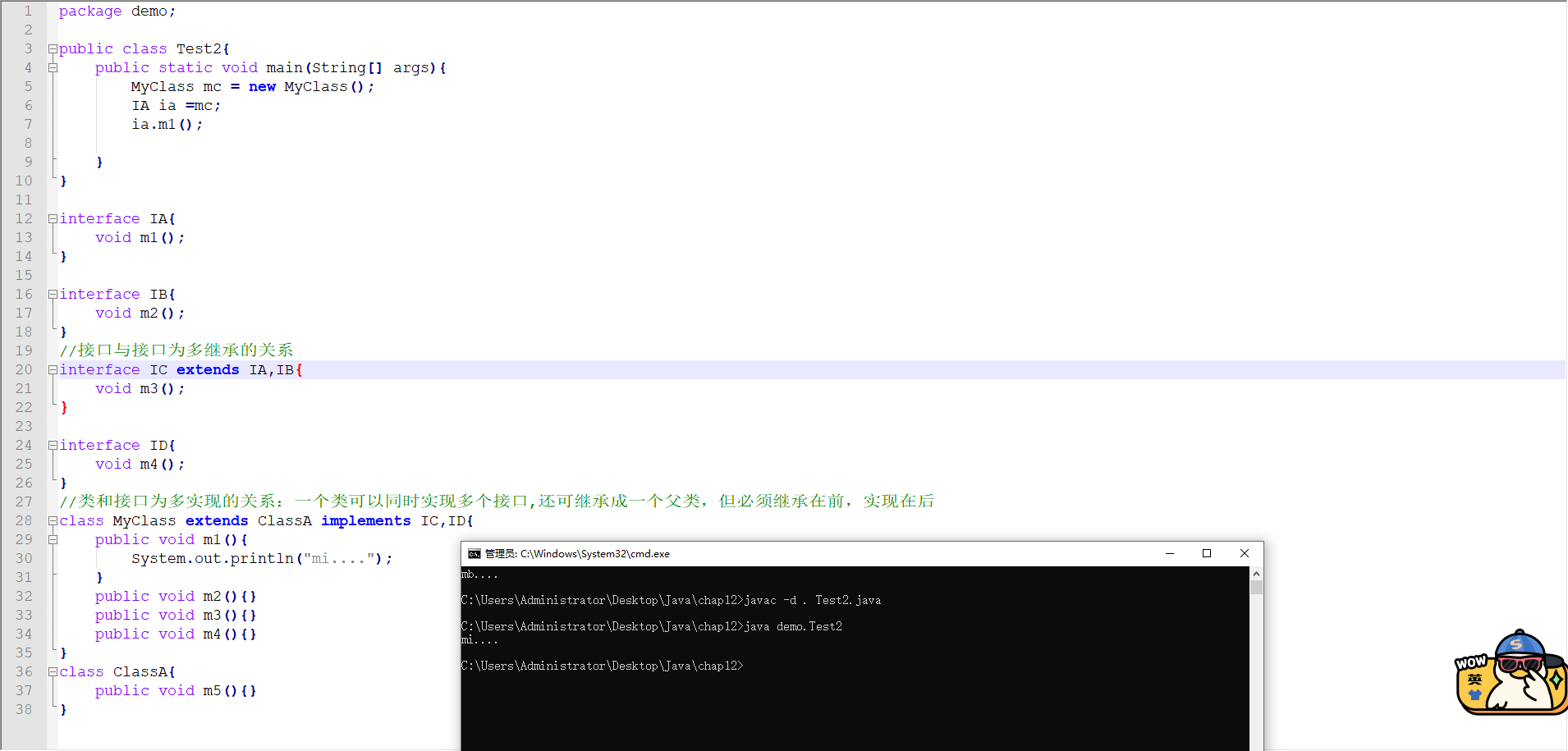Viewport: 1568px width, 751px height.
Task: Collapse the MyClass class fold marker
Action: 53,521
